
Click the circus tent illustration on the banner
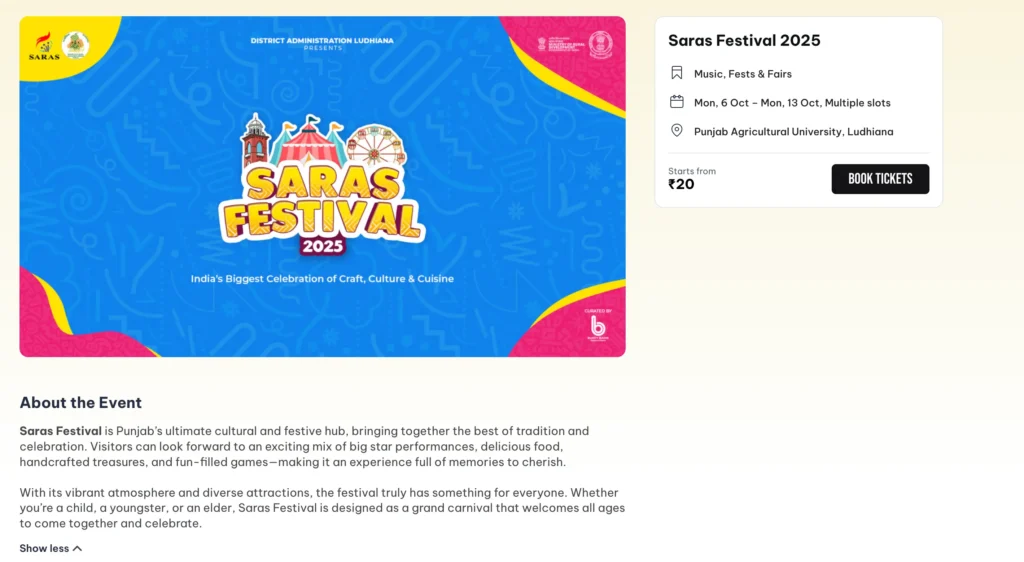click(309, 144)
